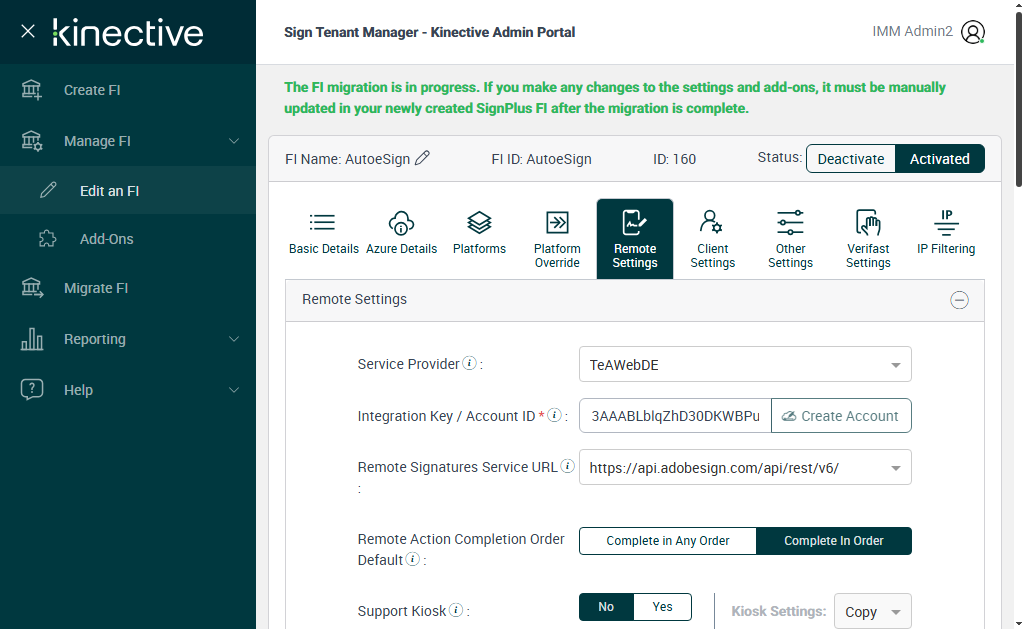This screenshot has width=1024, height=629.
Task: Expand the Reporting chevron
Action: click(234, 339)
